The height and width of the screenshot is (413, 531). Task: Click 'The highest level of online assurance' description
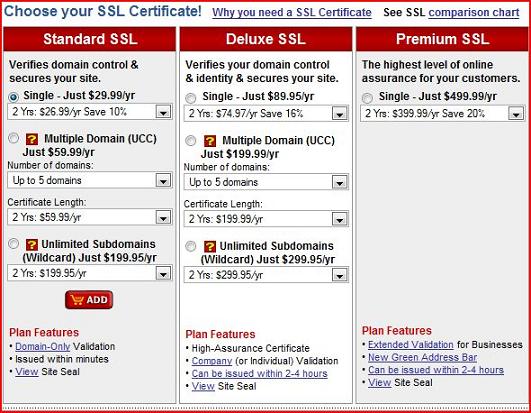click(x=441, y=71)
